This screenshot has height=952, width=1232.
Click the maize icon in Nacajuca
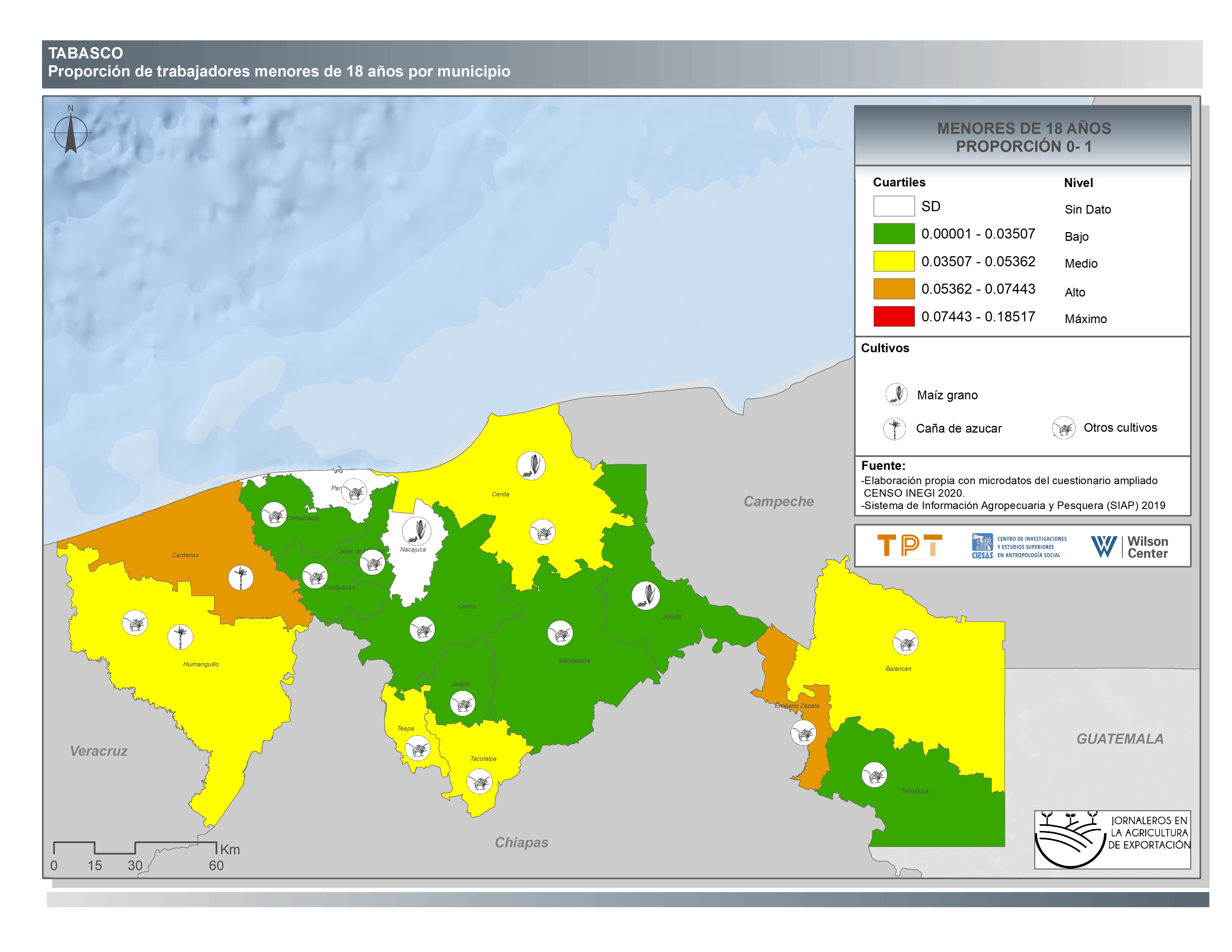417,531
